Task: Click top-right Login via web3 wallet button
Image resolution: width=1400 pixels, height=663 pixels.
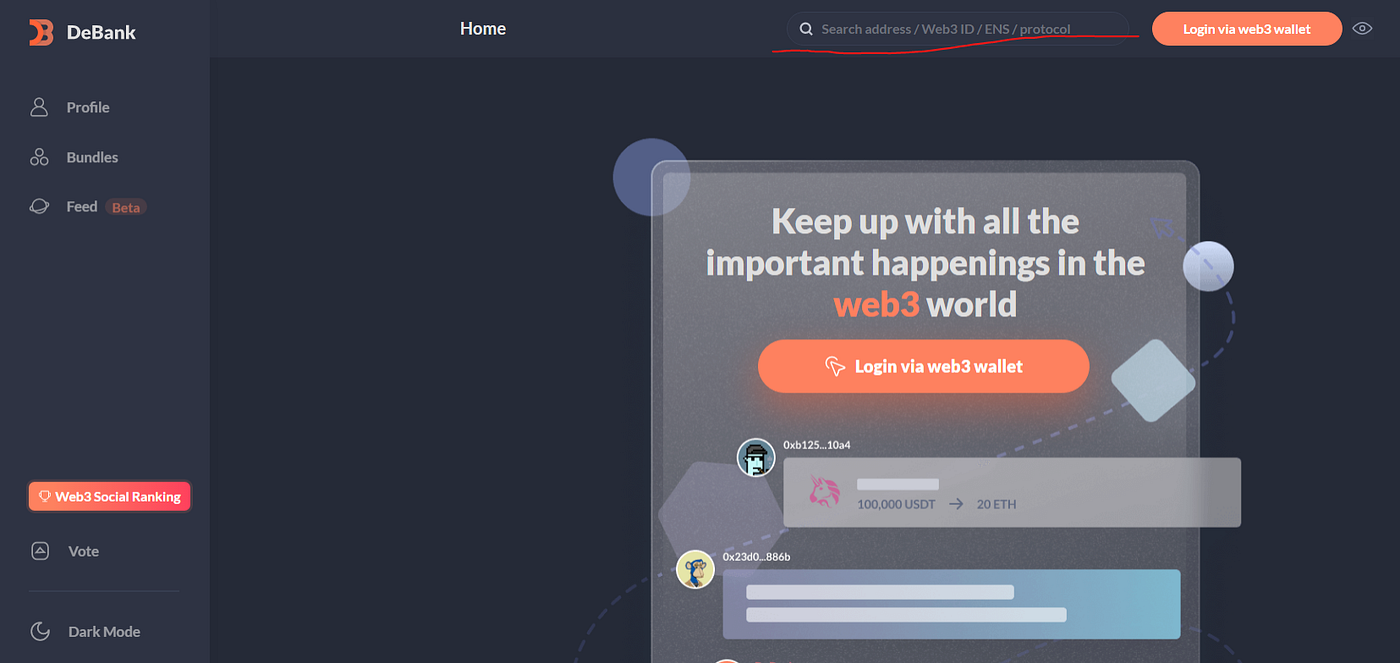Action: 1247,29
